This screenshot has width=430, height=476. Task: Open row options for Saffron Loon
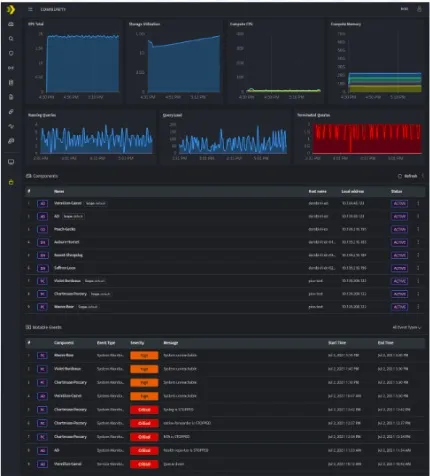[x=418, y=268]
